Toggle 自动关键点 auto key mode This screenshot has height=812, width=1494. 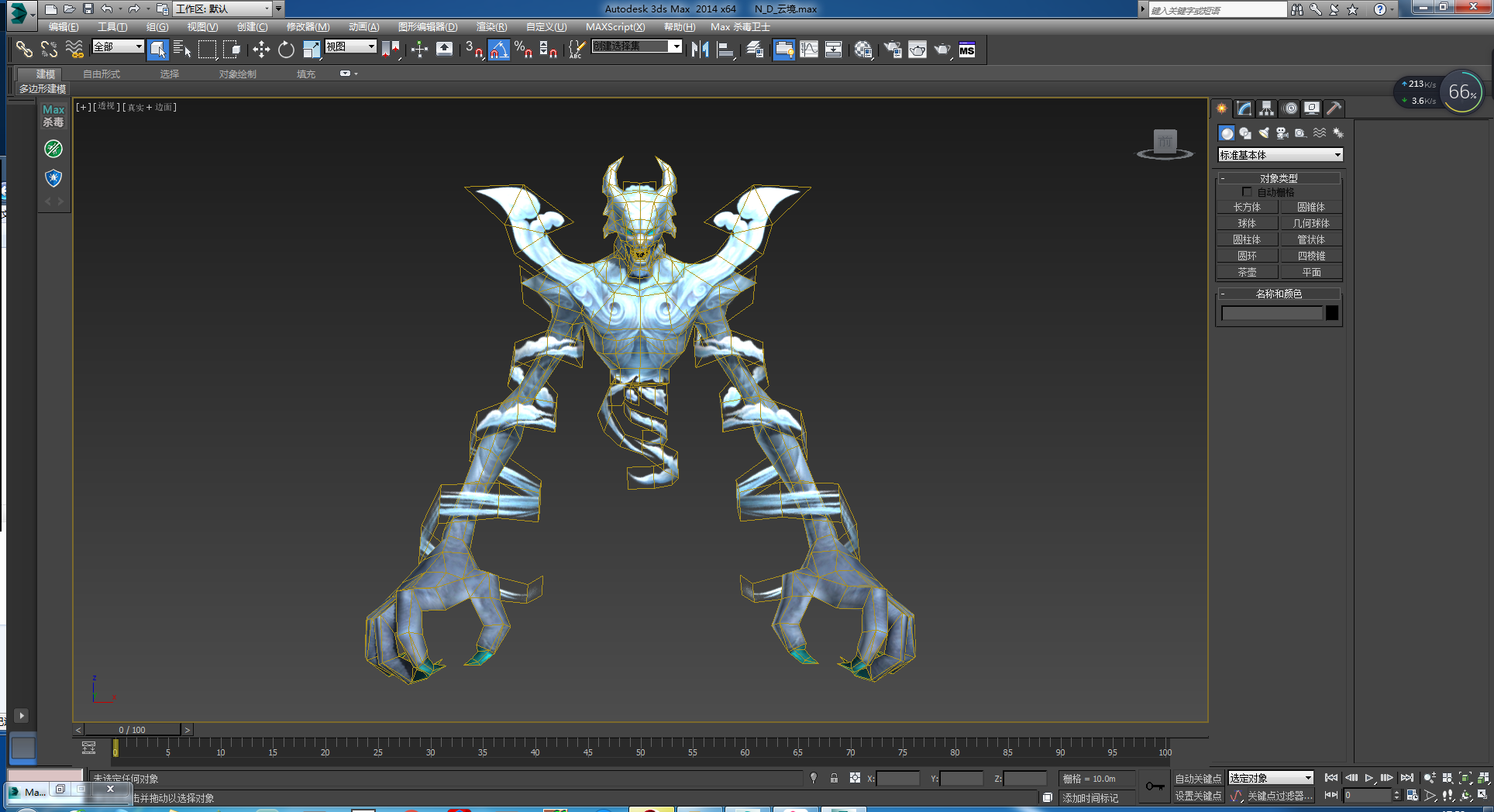(x=1197, y=779)
